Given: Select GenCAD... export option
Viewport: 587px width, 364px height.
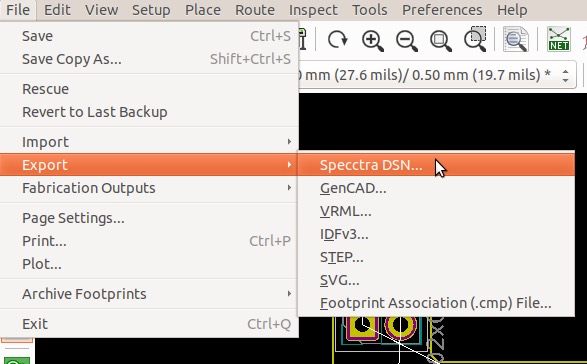Looking at the screenshot, I should coord(436,188).
